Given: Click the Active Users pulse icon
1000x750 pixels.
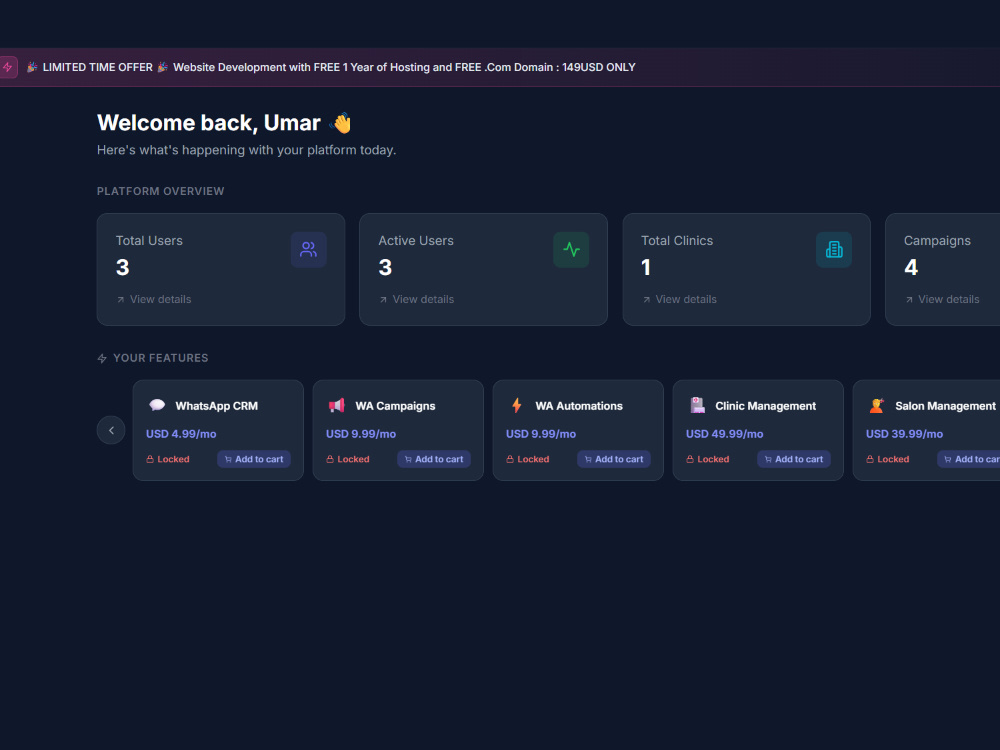Looking at the screenshot, I should (571, 249).
